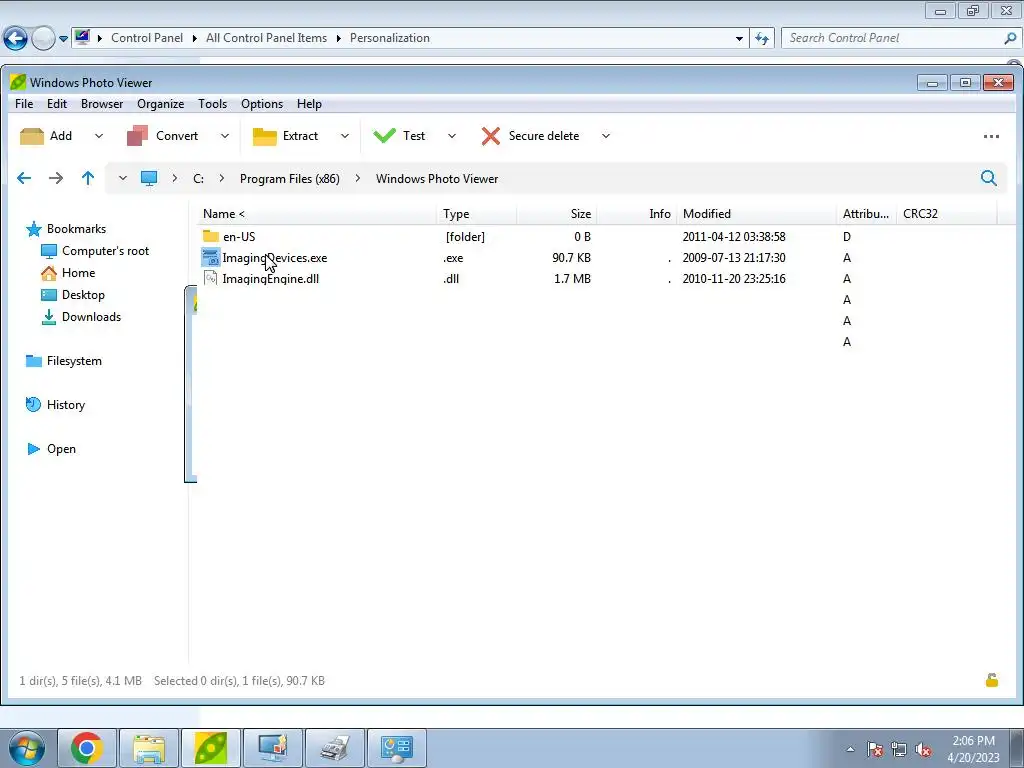Click the ImagingDevices.exe file icon
This screenshot has width=1024, height=768.
[x=210, y=257]
